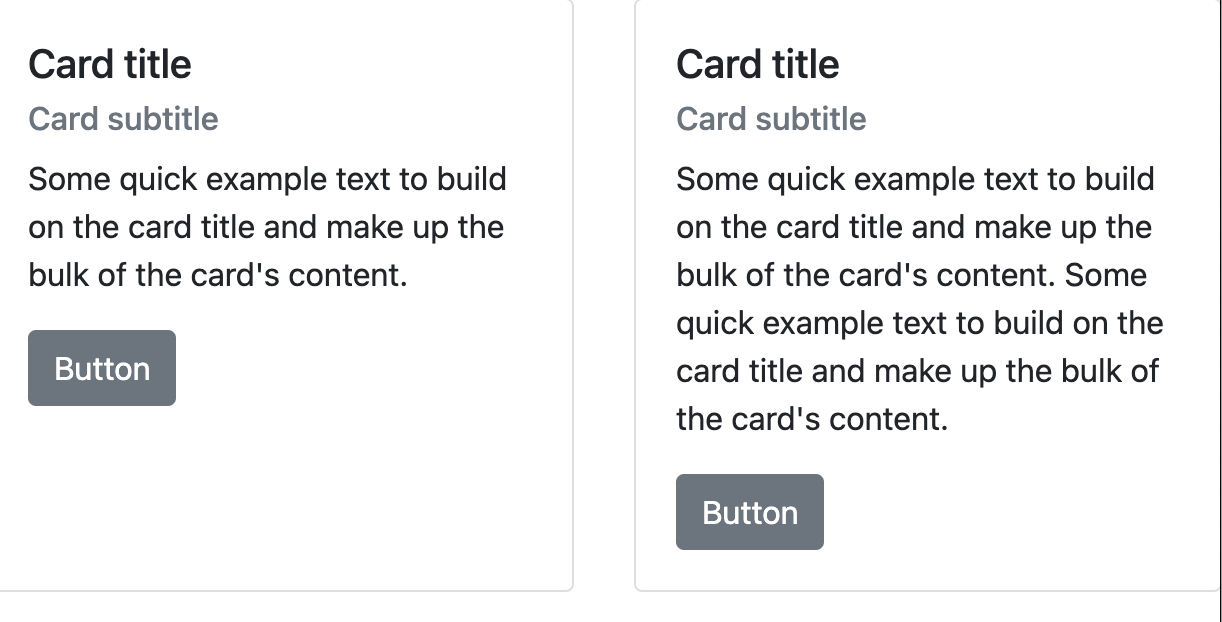
Task: Click the Card subtitle on the right card
Action: click(x=771, y=118)
